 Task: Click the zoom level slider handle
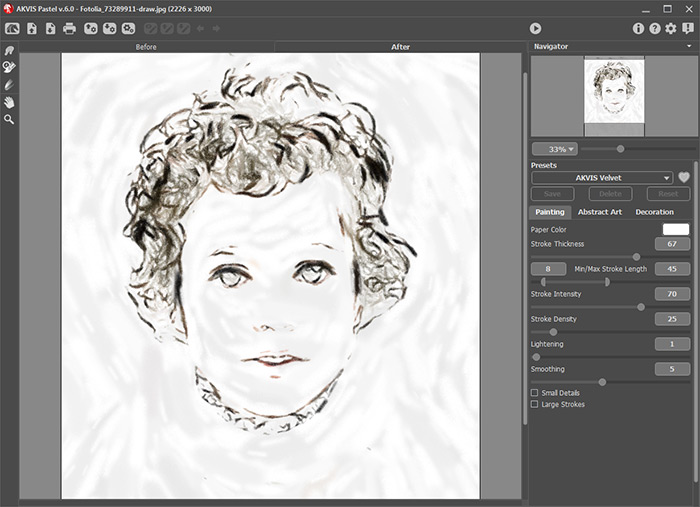coord(621,149)
